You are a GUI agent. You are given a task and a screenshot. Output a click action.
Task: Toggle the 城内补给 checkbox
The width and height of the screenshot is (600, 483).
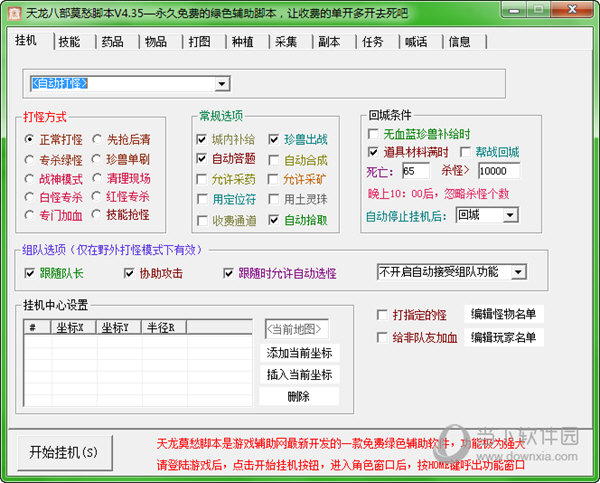(202, 140)
